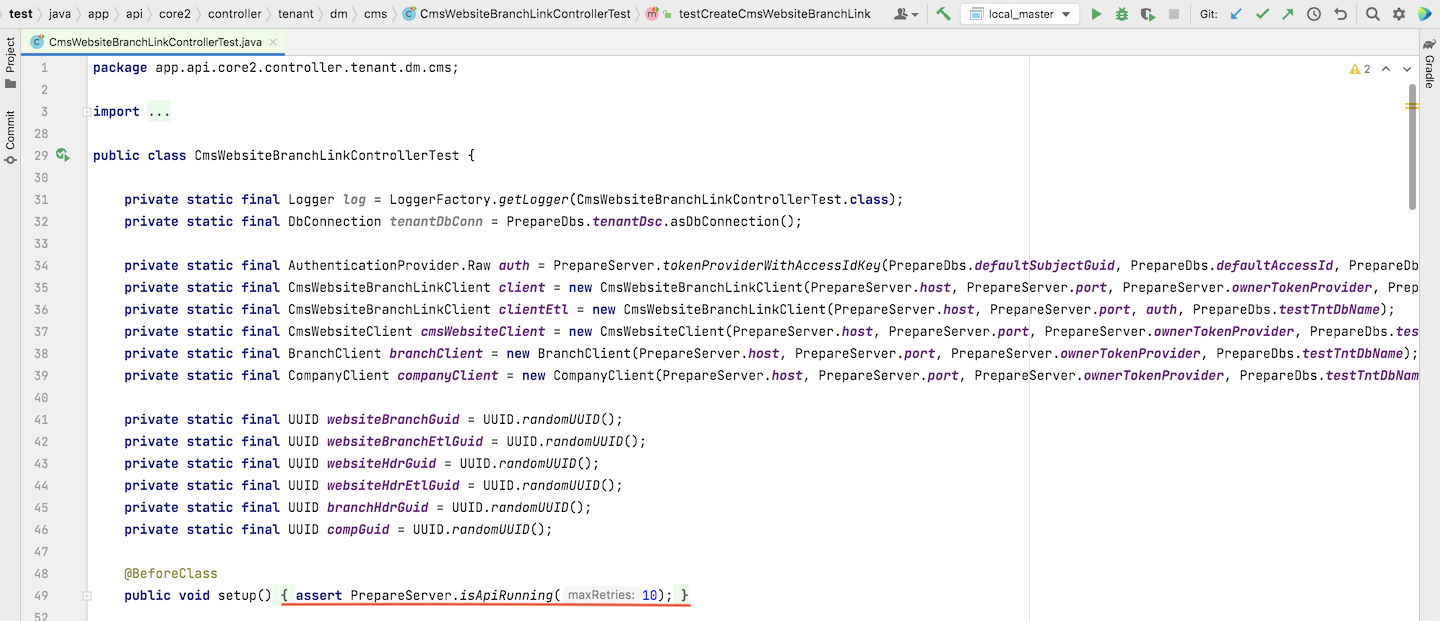Screen dimensions: 1440x621
Task: Open Search Everywhere magnifier icon
Action: tap(1373, 14)
